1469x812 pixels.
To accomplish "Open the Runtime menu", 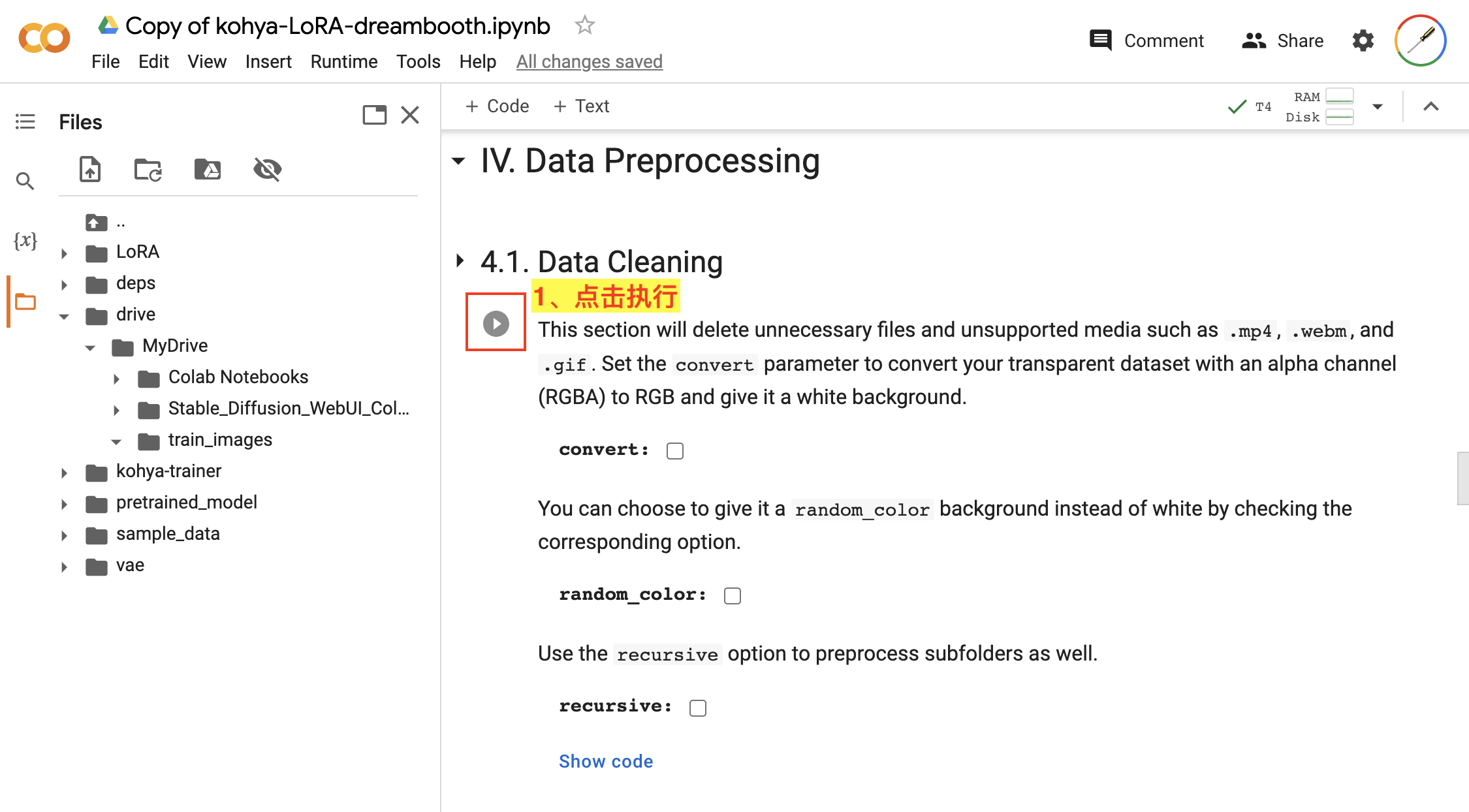I will click(343, 61).
